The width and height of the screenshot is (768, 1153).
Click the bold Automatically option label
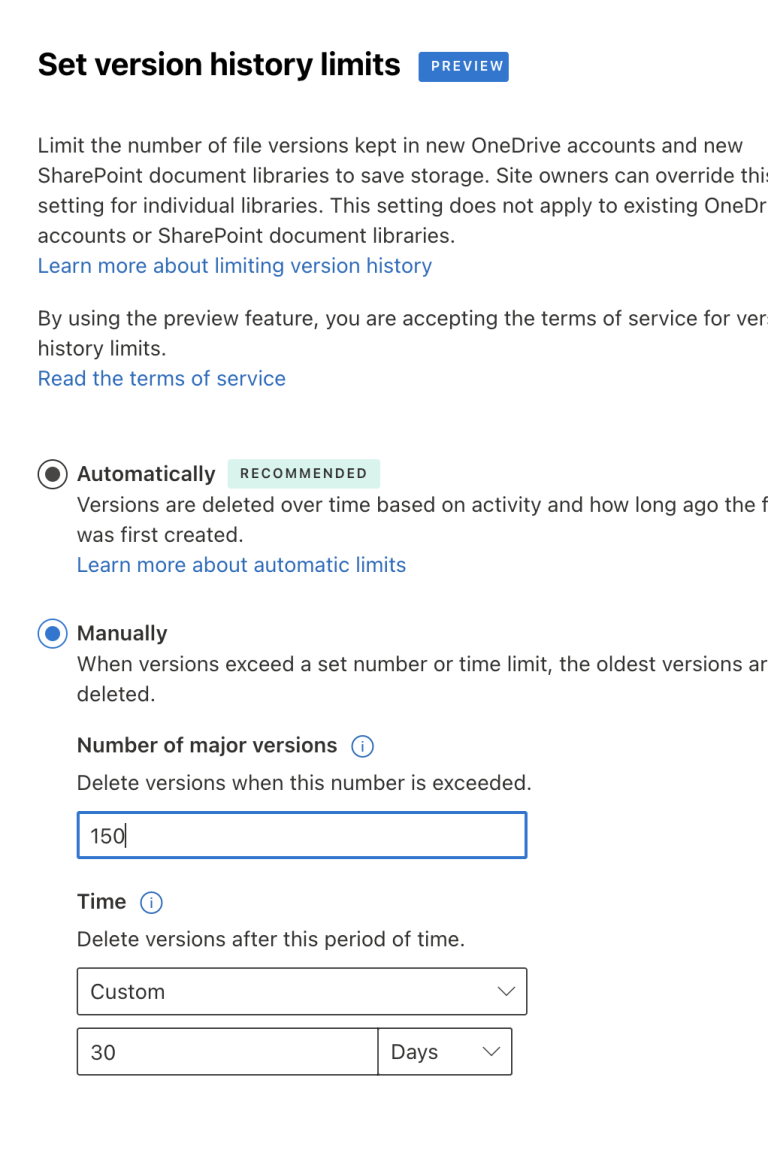pyautogui.click(x=146, y=474)
